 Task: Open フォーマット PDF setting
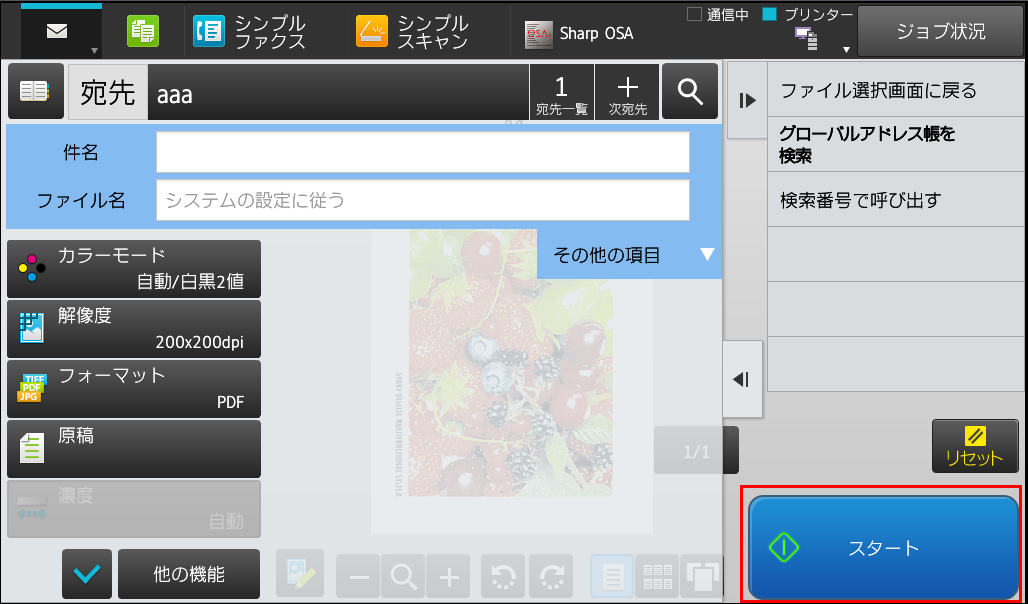point(134,389)
